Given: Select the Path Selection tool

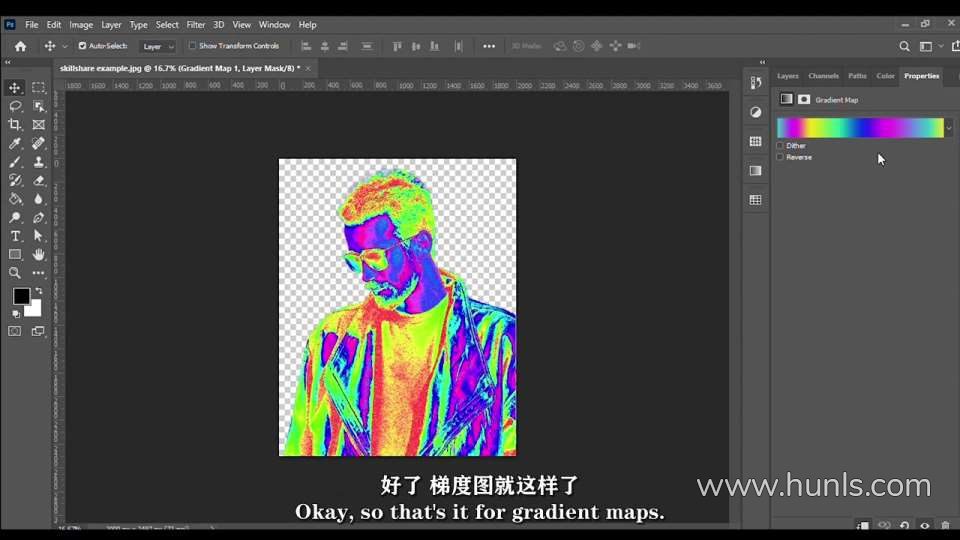Looking at the screenshot, I should coord(39,236).
